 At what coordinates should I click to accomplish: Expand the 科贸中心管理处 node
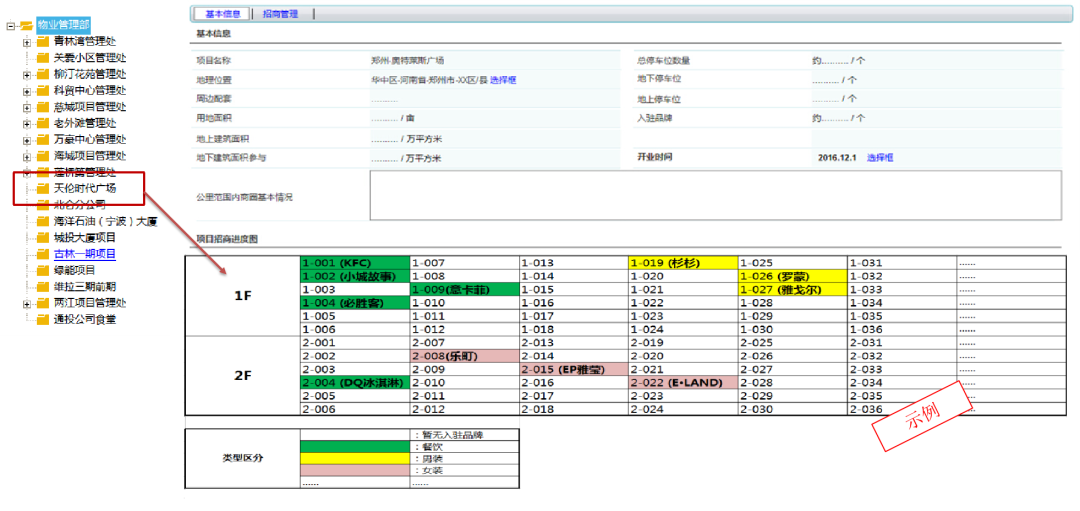27,90
